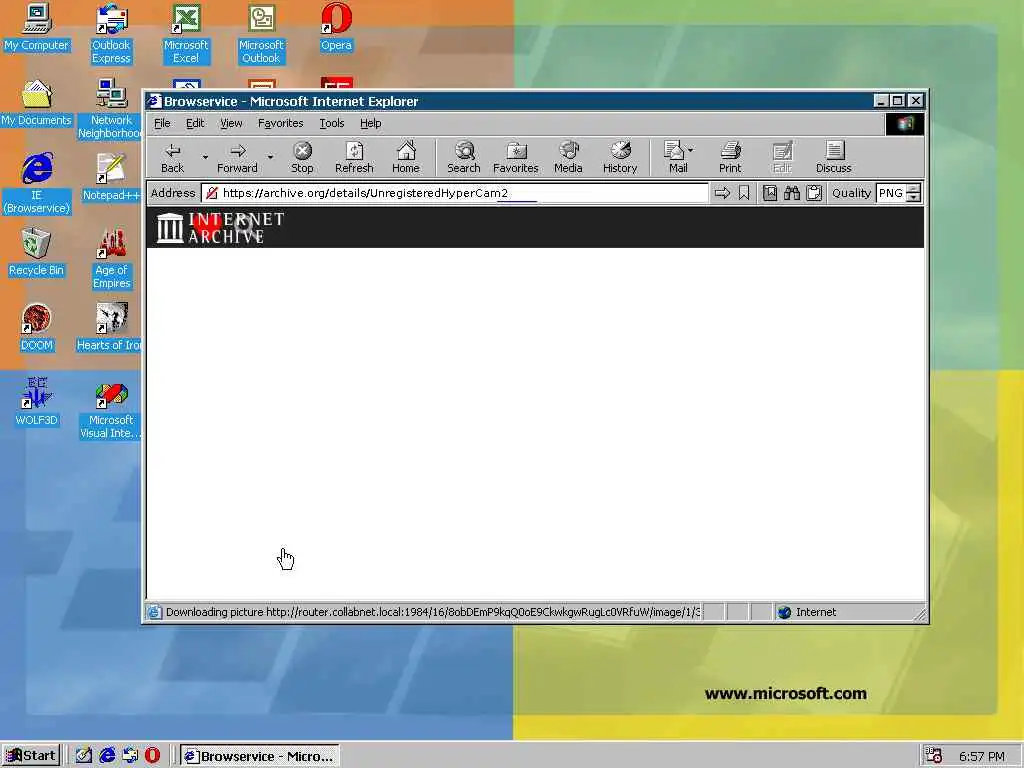Image resolution: width=1024 pixels, height=768 pixels.
Task: Click the Quality field showing PNG
Action: point(891,193)
